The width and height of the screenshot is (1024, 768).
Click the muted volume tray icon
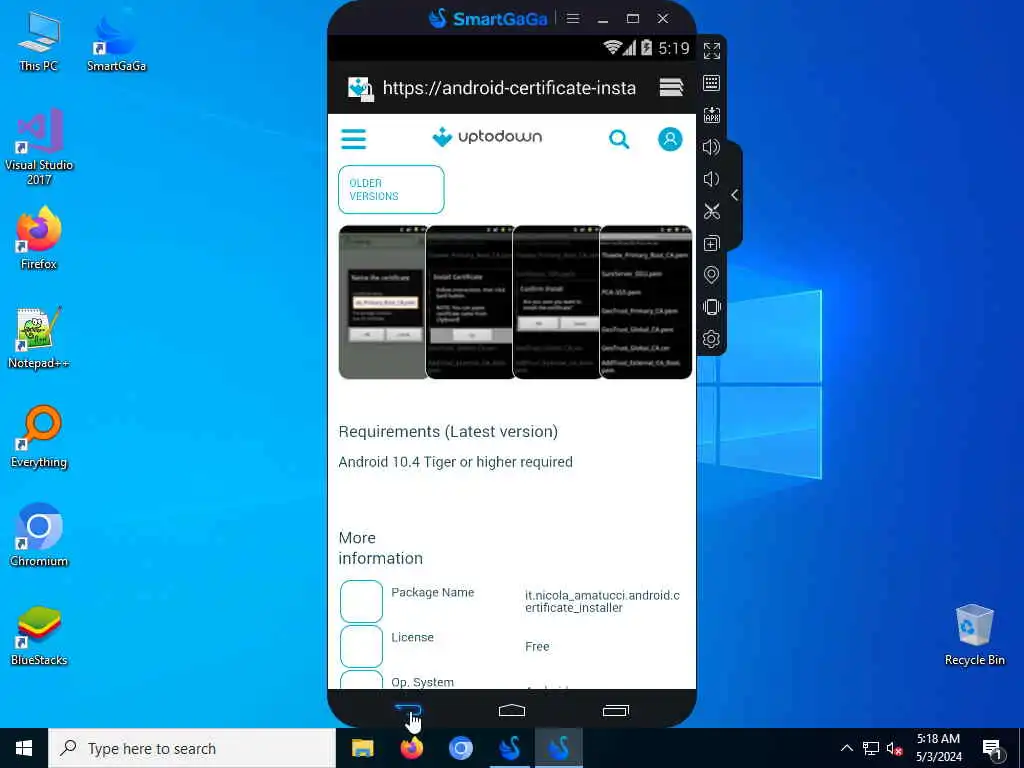point(895,748)
